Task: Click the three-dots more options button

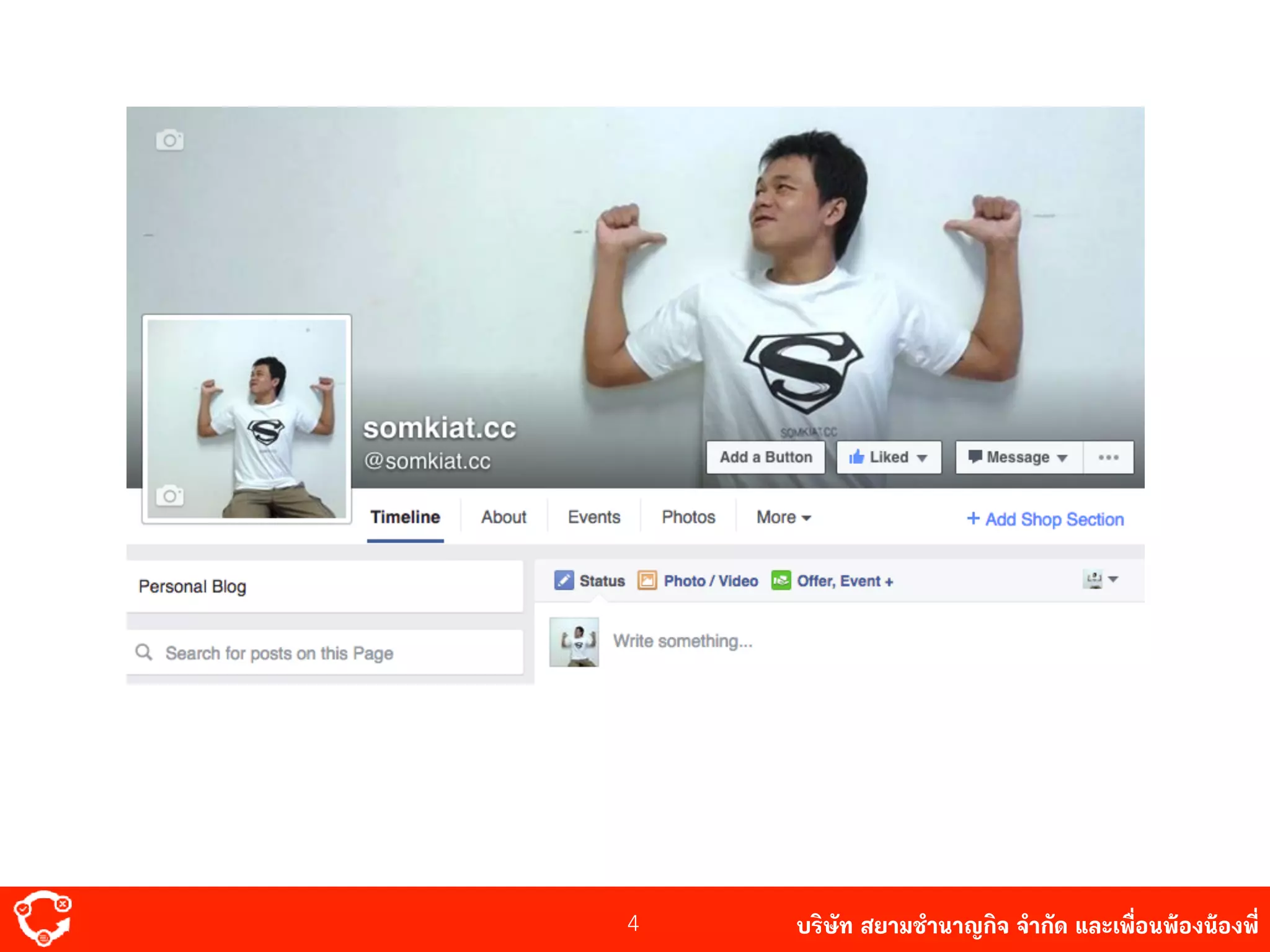Action: (x=1108, y=457)
